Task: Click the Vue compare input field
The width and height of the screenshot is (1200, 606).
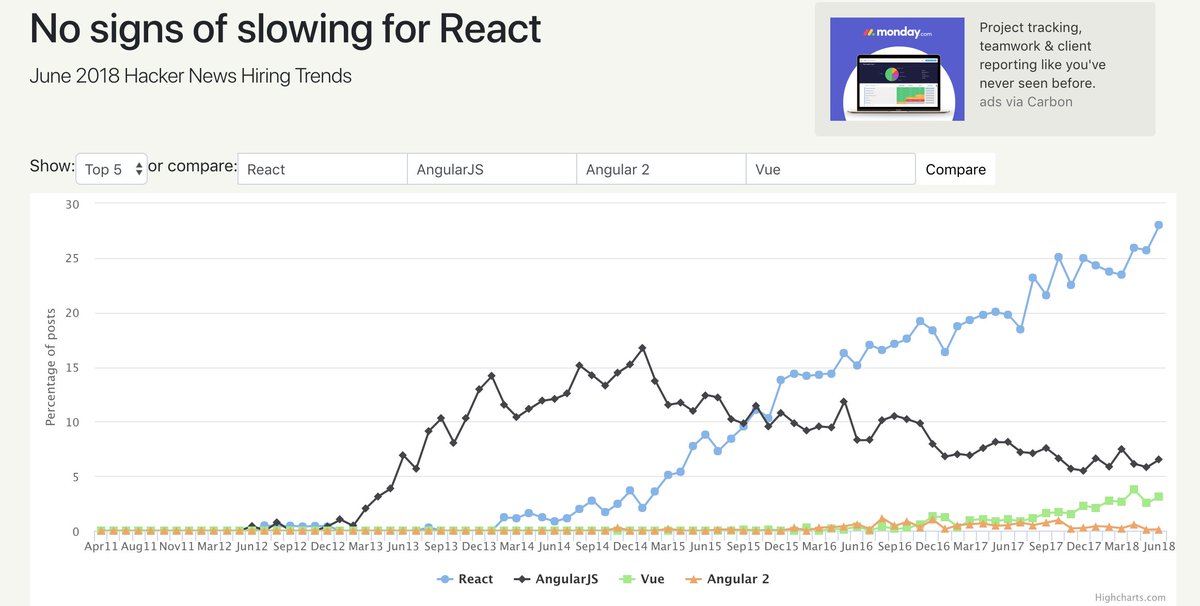Action: 831,169
